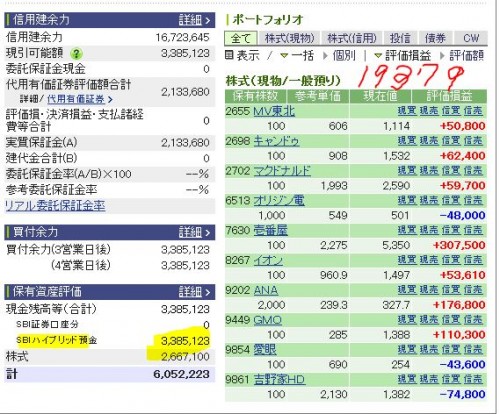Open イオン stock page
500x414 pixels.
click(268, 260)
